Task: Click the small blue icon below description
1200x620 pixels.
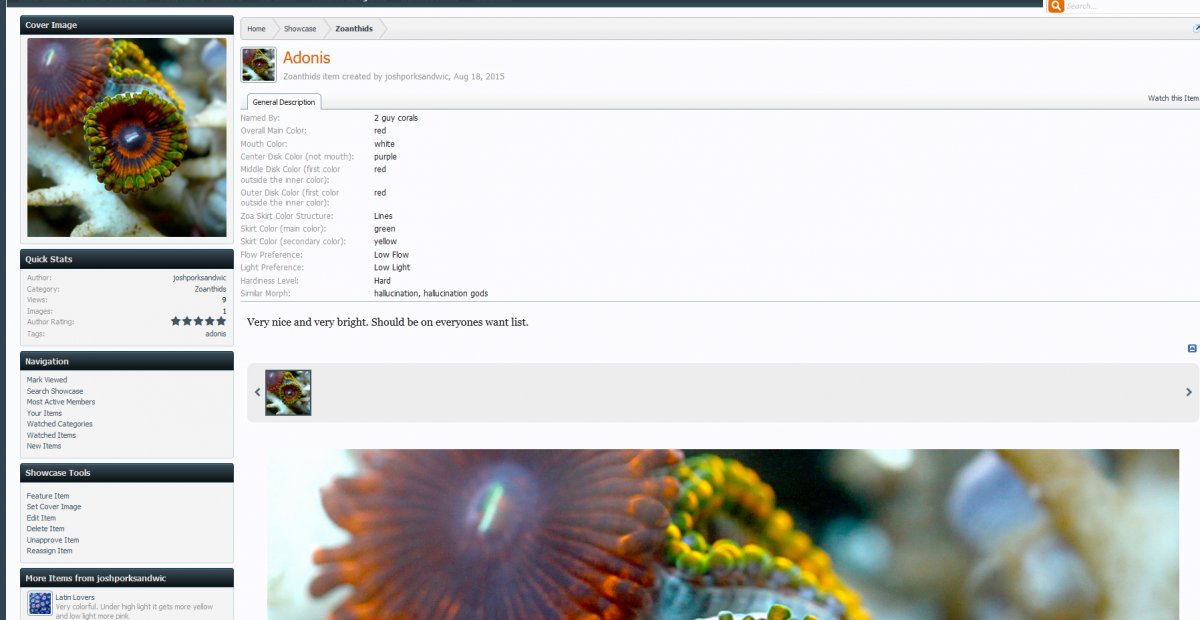Action: [1192, 348]
